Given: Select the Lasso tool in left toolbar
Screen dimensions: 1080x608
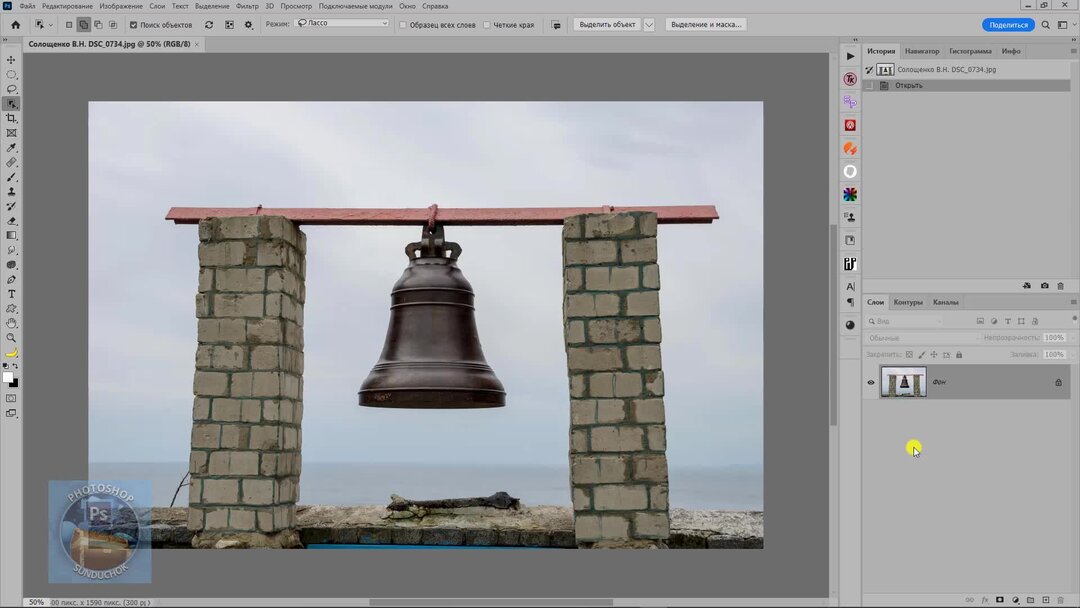Looking at the screenshot, I should click(x=11, y=89).
